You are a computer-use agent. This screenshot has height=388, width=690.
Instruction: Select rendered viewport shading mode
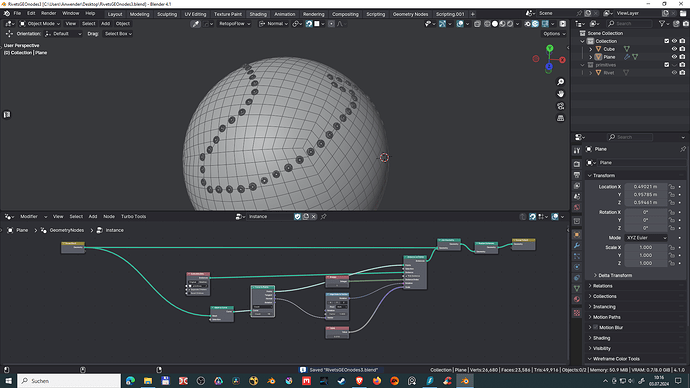point(510,24)
